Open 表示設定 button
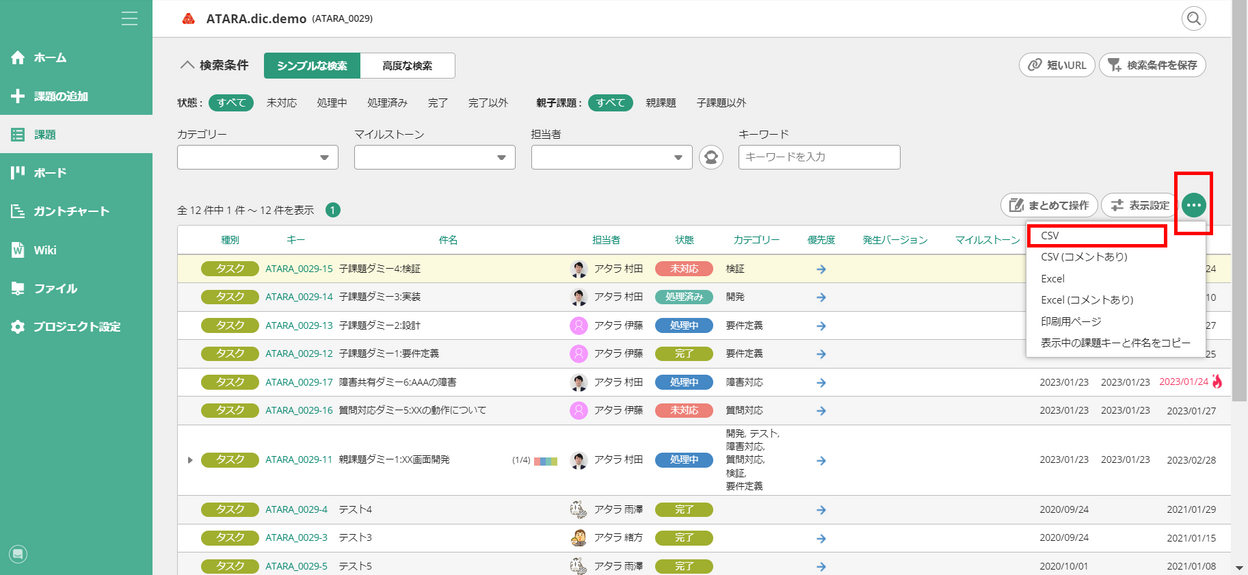The image size is (1248, 575). (x=1139, y=205)
